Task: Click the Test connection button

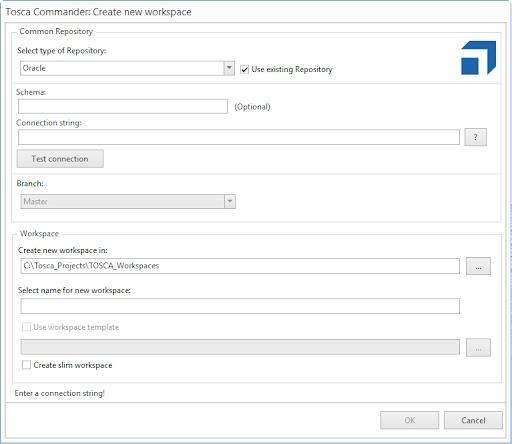Action: pos(60,159)
